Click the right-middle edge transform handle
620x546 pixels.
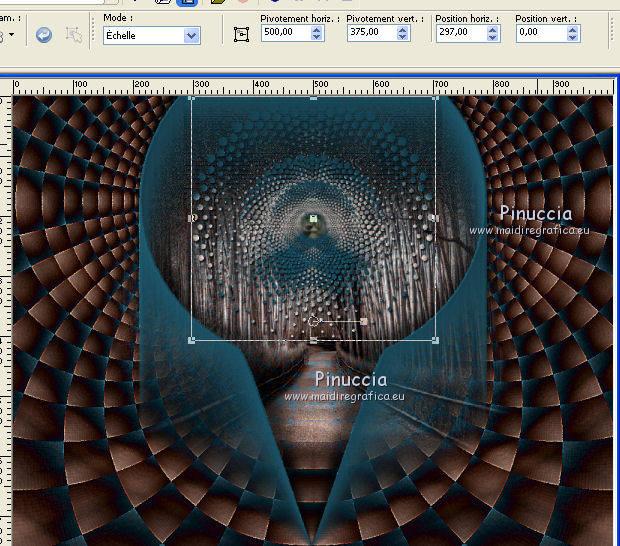[435, 218]
